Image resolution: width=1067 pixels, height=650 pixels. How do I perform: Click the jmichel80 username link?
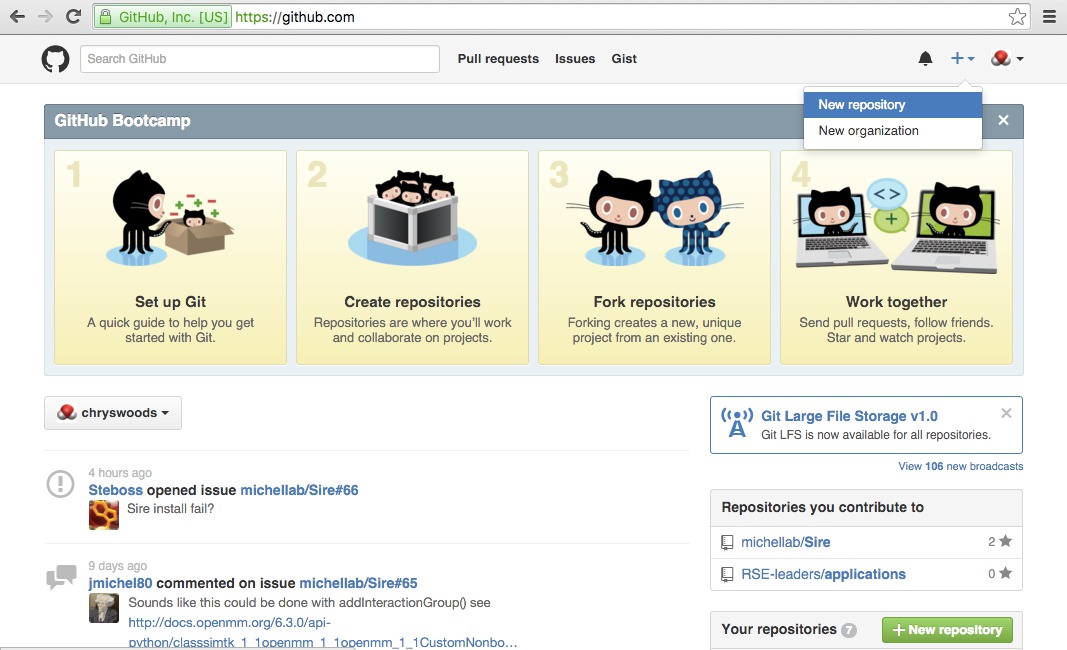click(120, 583)
